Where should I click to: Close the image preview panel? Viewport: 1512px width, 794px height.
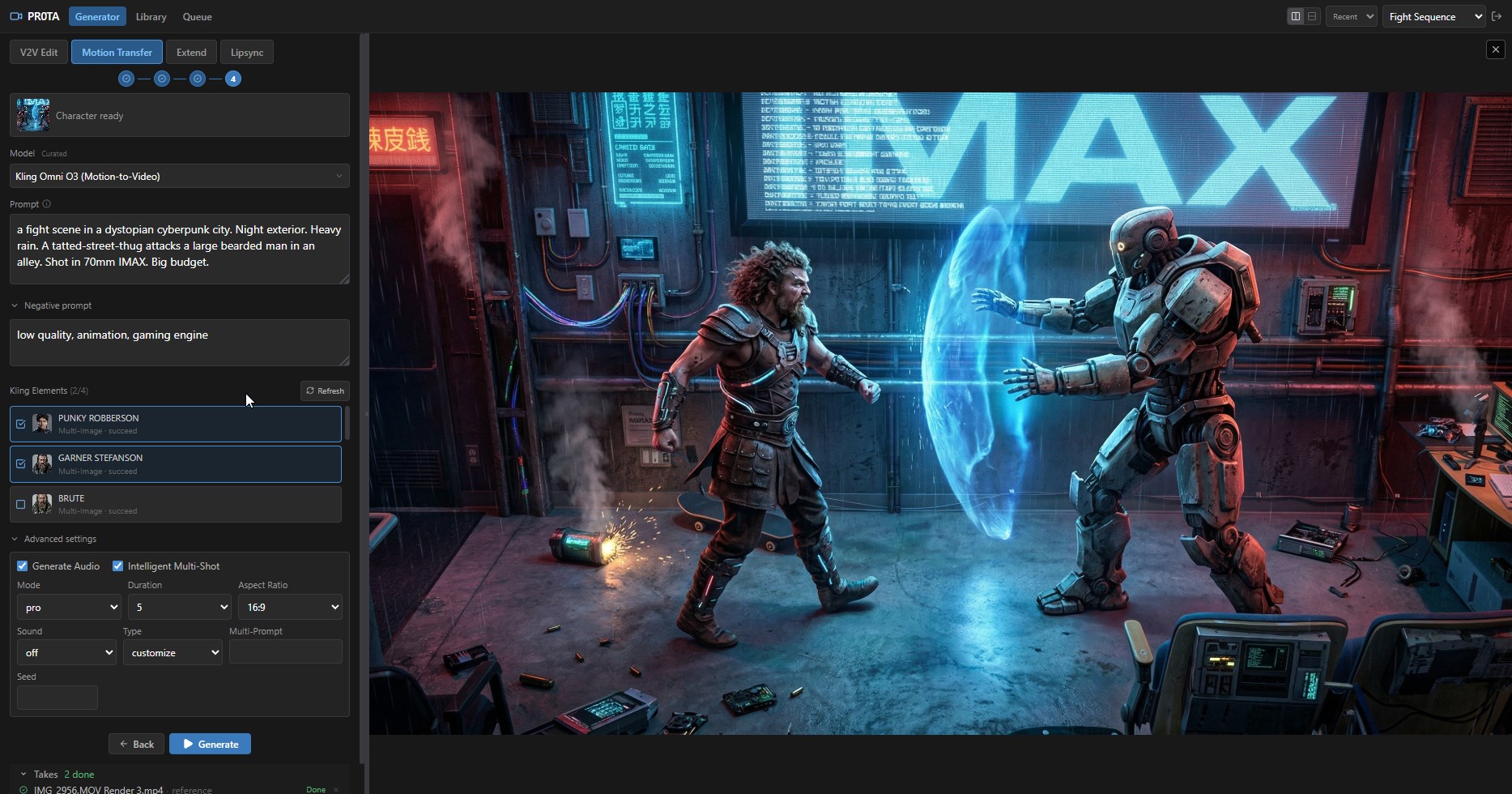[x=1495, y=49]
